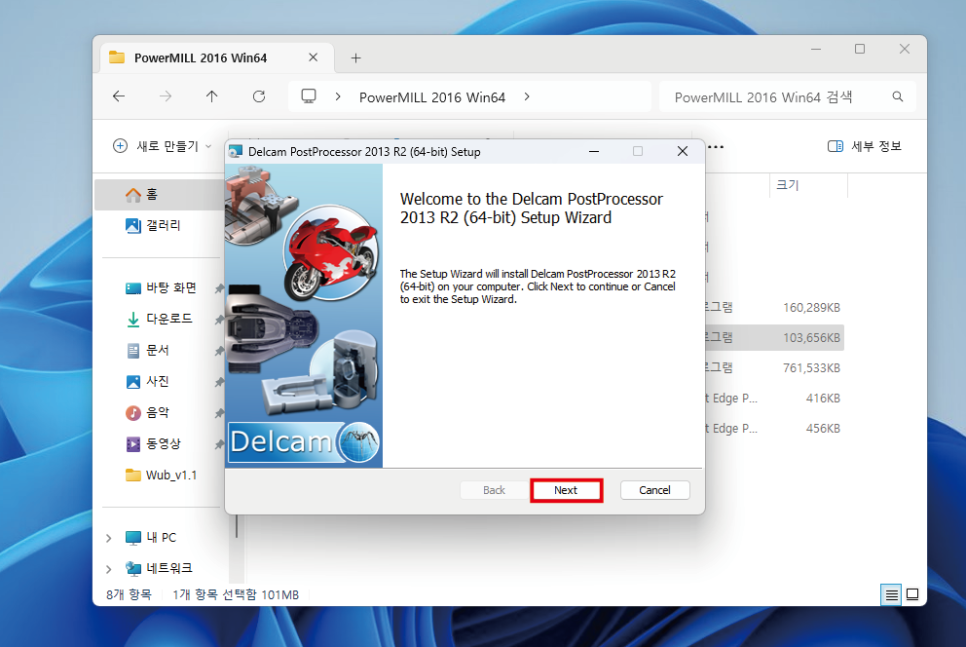Go up one folder level in Explorer
This screenshot has width=966, height=647.
(x=212, y=97)
